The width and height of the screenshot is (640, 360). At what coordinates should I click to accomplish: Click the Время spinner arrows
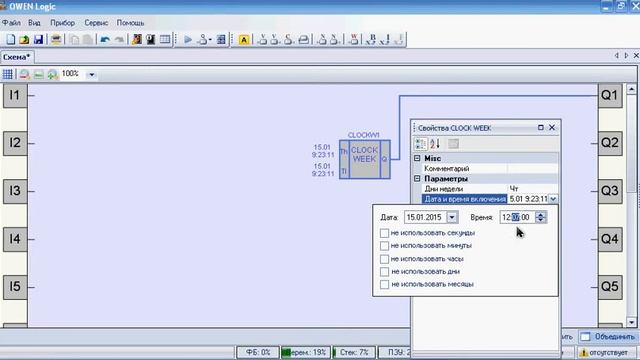540,217
